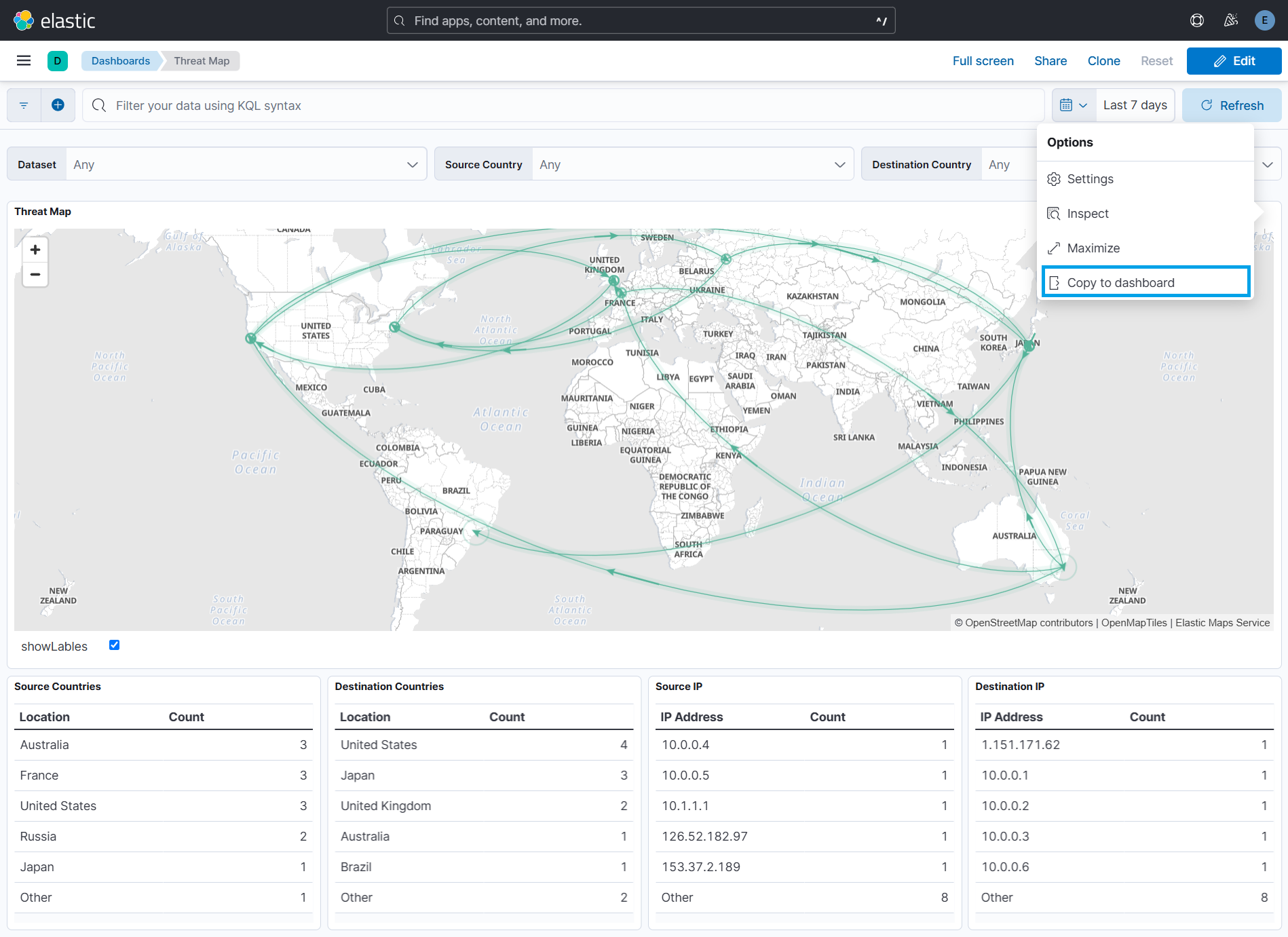
Task: Click the Refresh button
Action: coord(1232,105)
